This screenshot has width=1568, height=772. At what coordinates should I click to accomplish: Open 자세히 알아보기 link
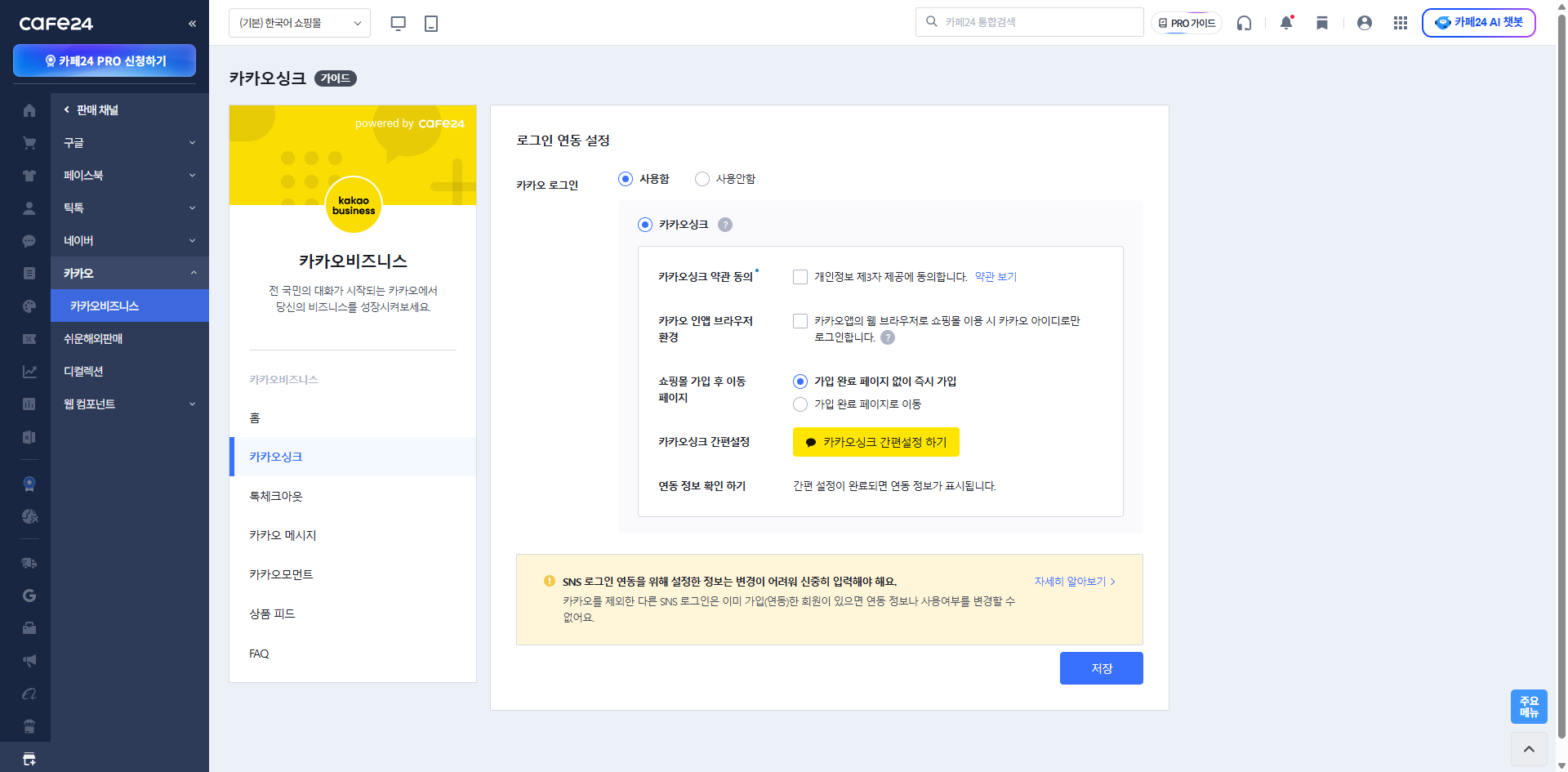(x=1075, y=582)
